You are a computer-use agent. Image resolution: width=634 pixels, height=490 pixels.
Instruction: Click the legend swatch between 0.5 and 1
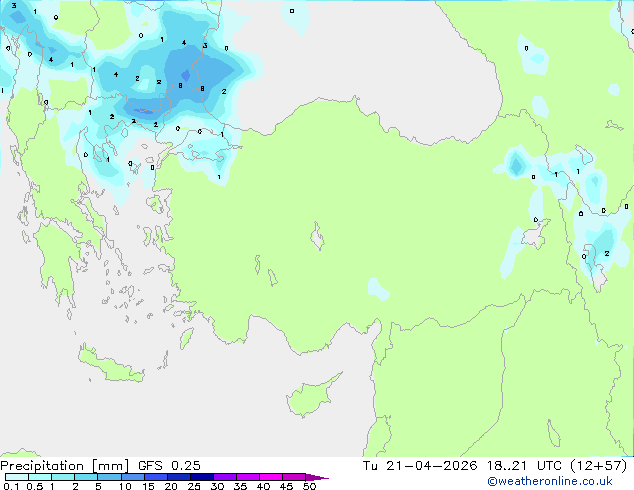coord(40,477)
